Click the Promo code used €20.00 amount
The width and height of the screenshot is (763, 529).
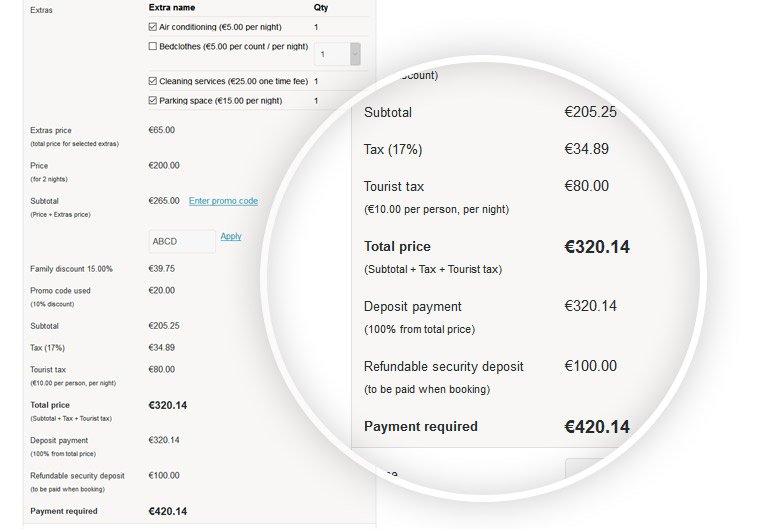(162, 291)
